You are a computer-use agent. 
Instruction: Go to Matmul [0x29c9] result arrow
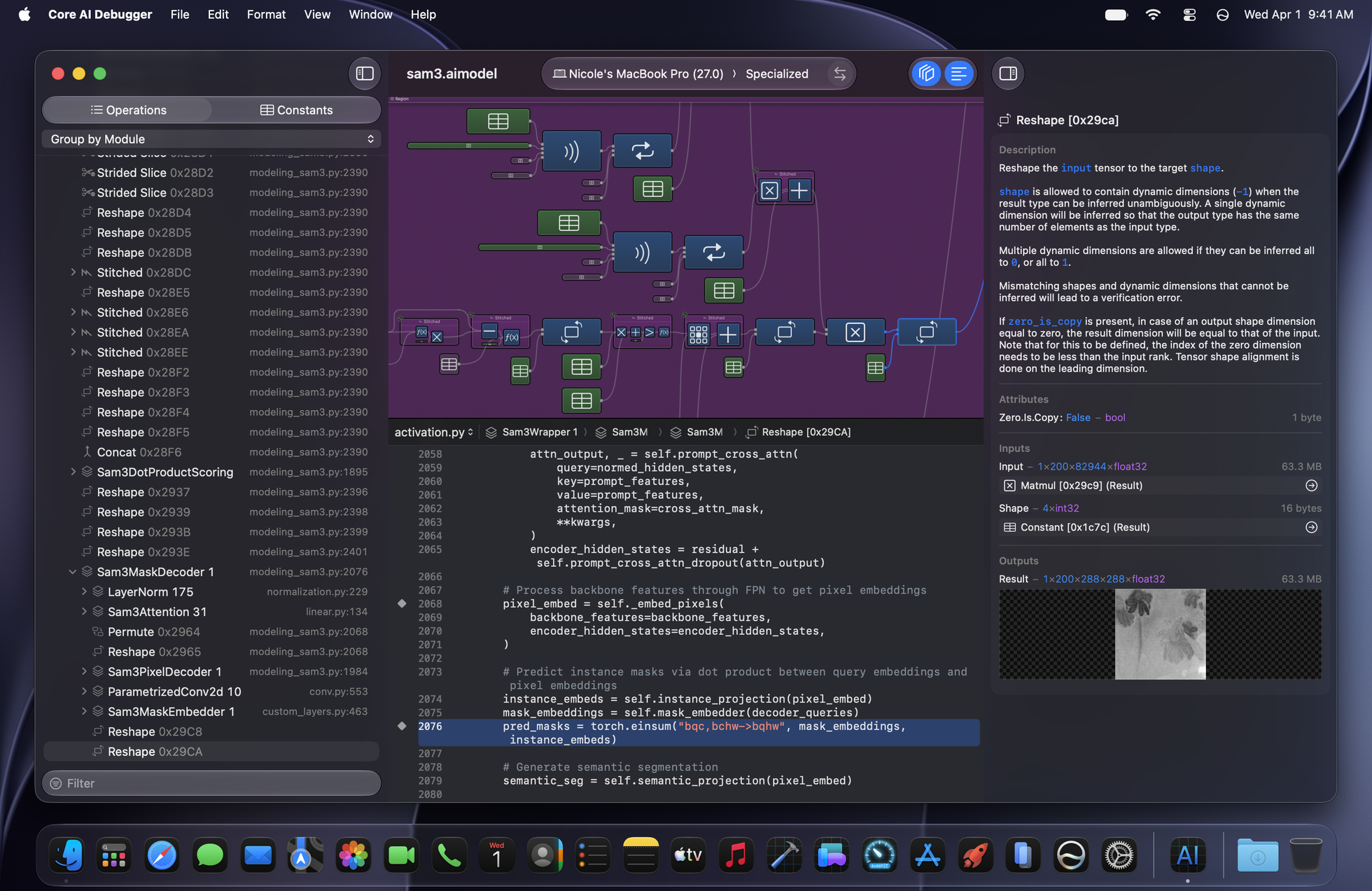coord(1311,485)
